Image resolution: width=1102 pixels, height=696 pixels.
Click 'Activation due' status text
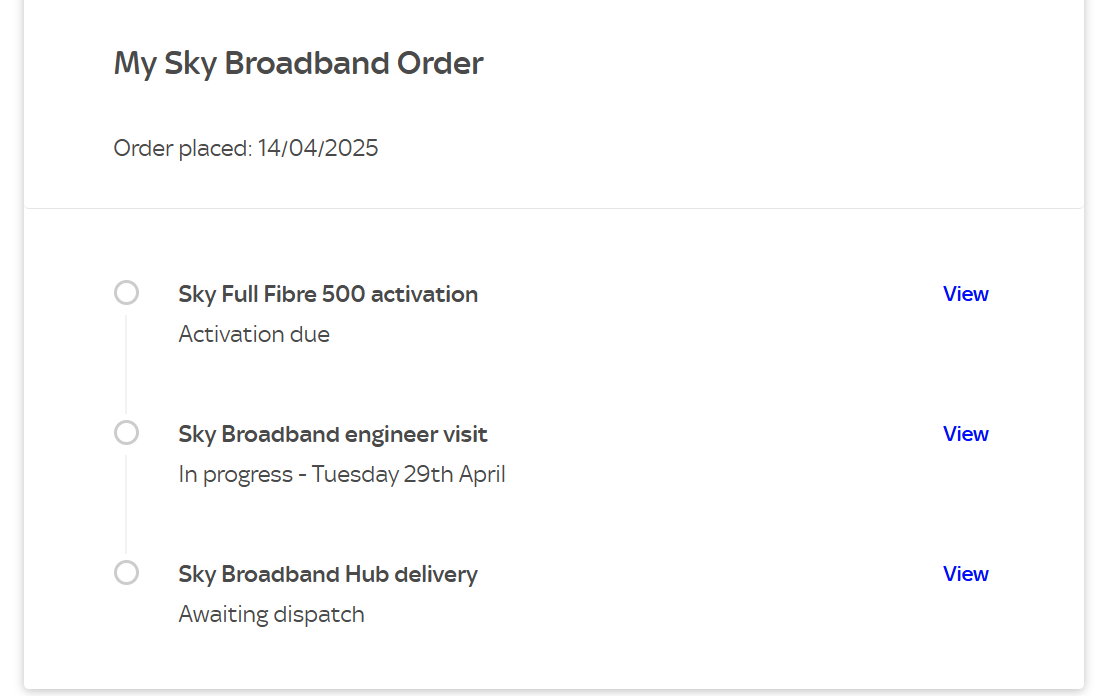pyautogui.click(x=254, y=333)
